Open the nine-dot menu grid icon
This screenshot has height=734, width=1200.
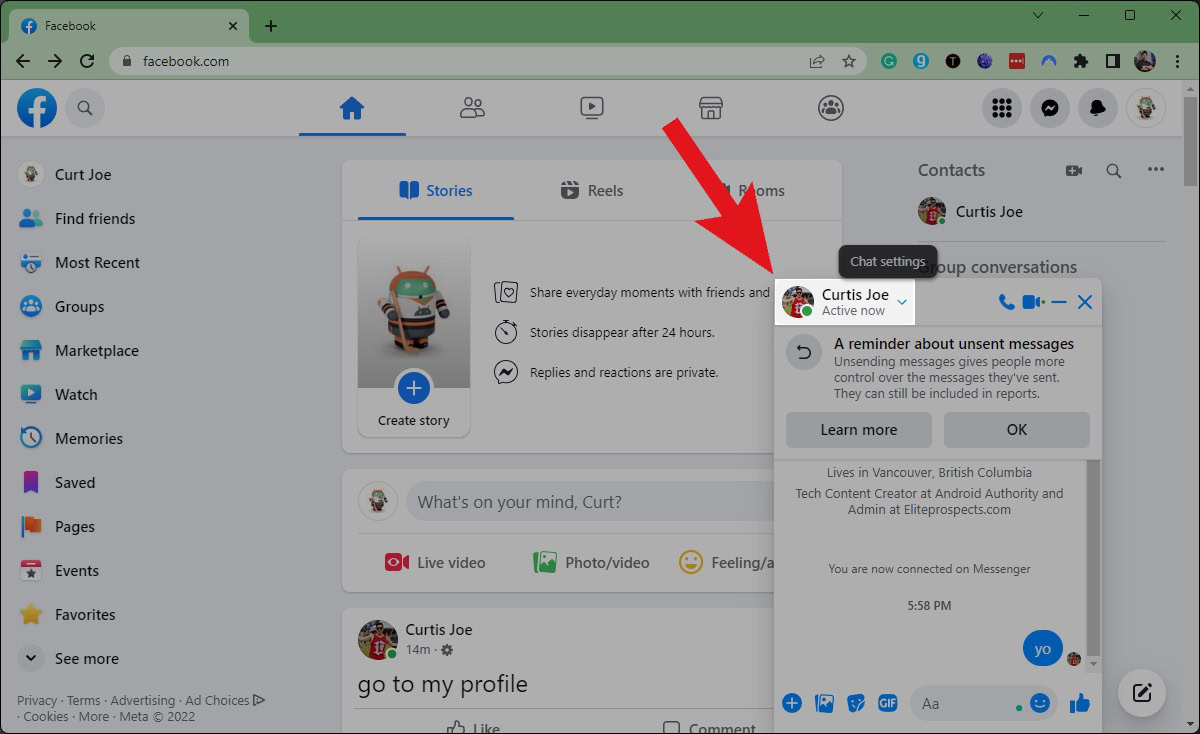[x=1002, y=108]
